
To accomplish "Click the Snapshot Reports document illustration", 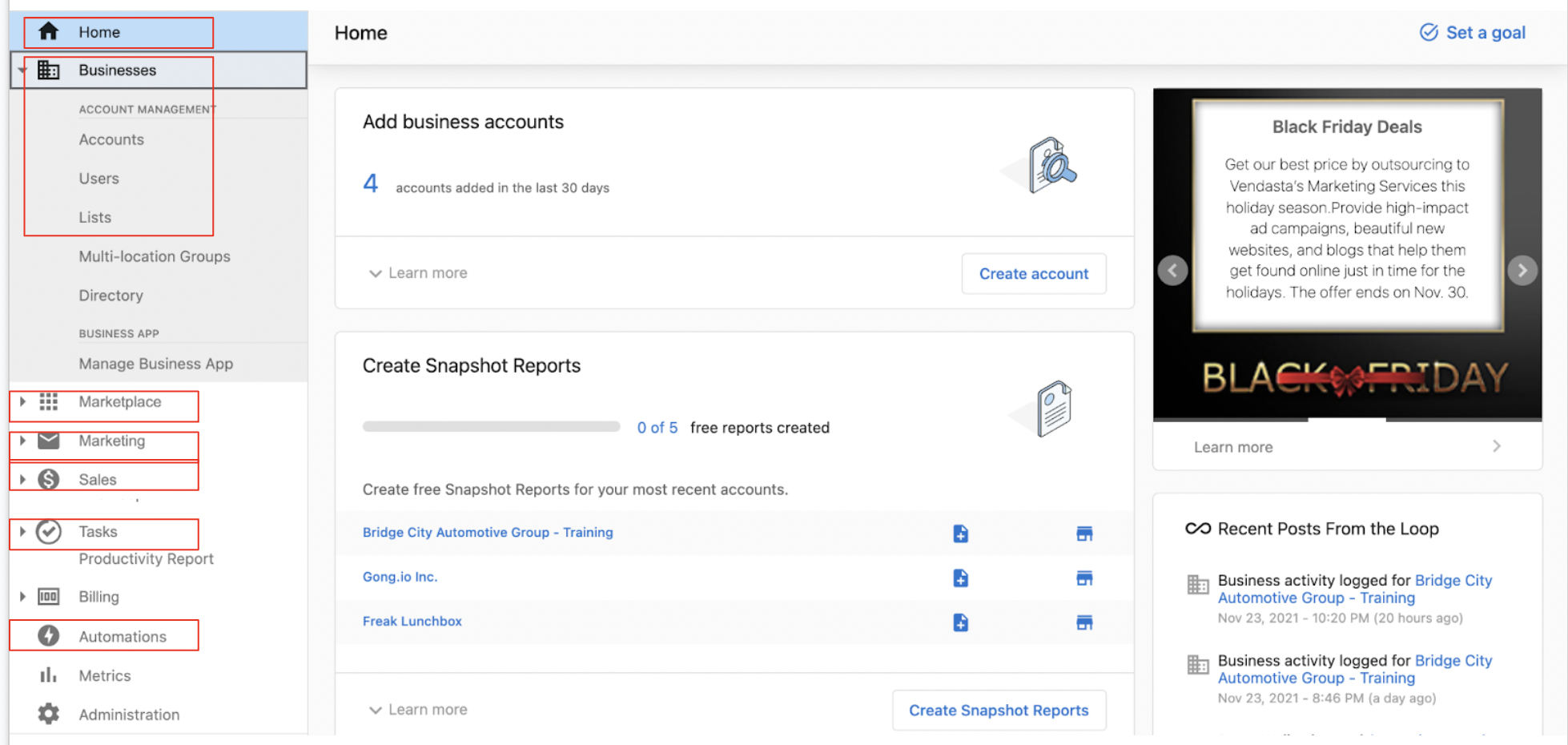I will 1041,409.
